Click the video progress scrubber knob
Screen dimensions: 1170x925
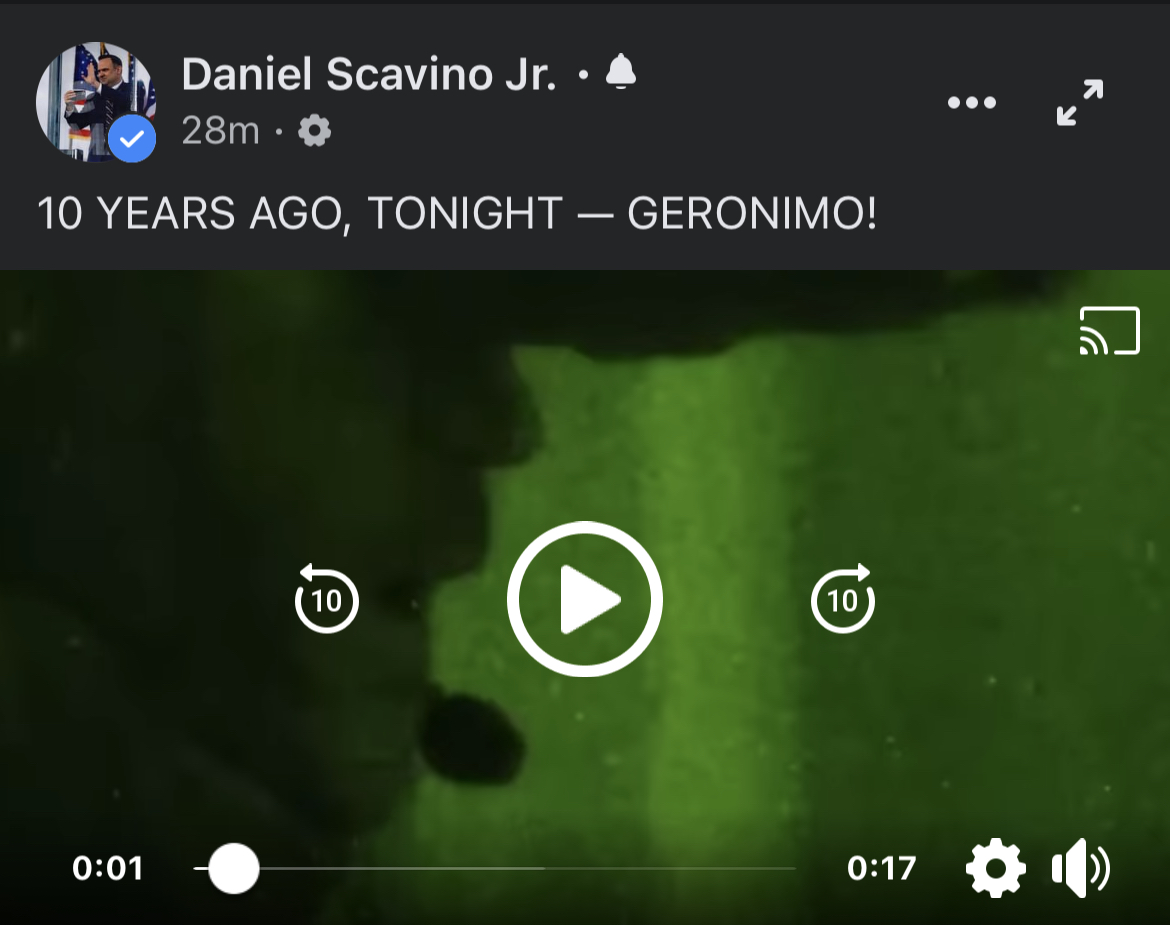pos(234,868)
